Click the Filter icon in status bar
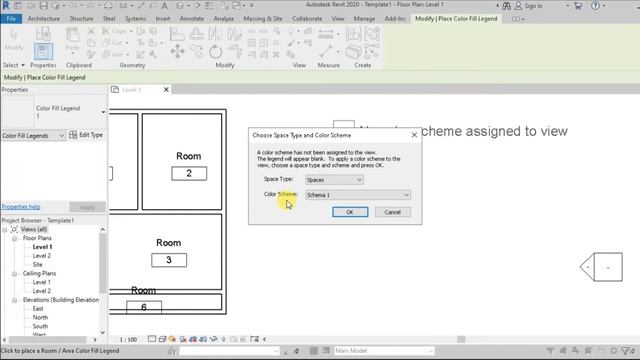 [x=625, y=351]
